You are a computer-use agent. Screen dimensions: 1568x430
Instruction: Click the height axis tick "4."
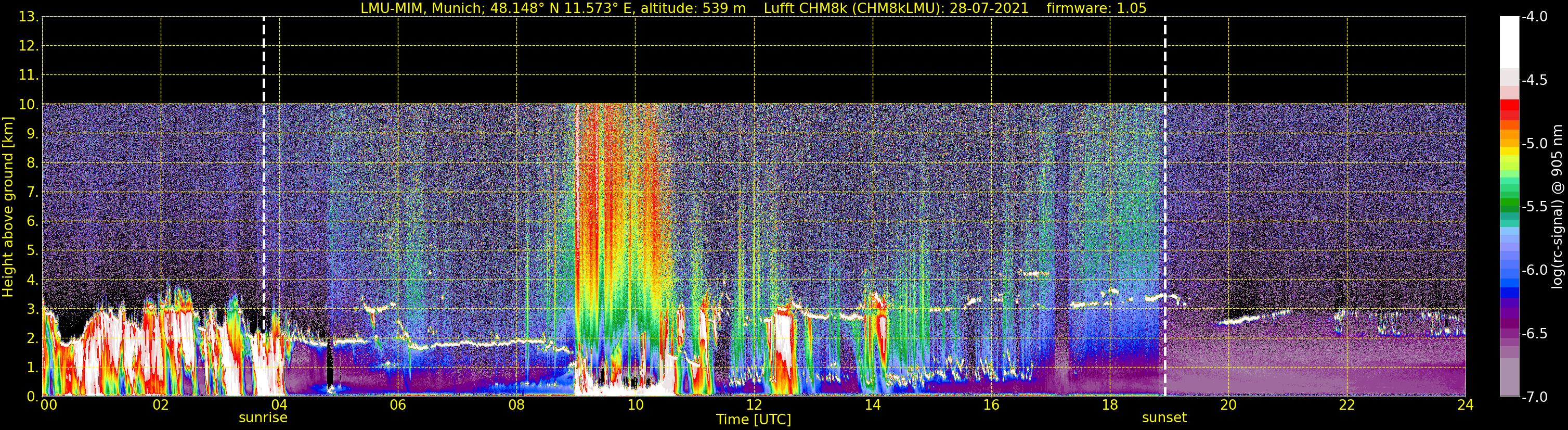click(33, 280)
